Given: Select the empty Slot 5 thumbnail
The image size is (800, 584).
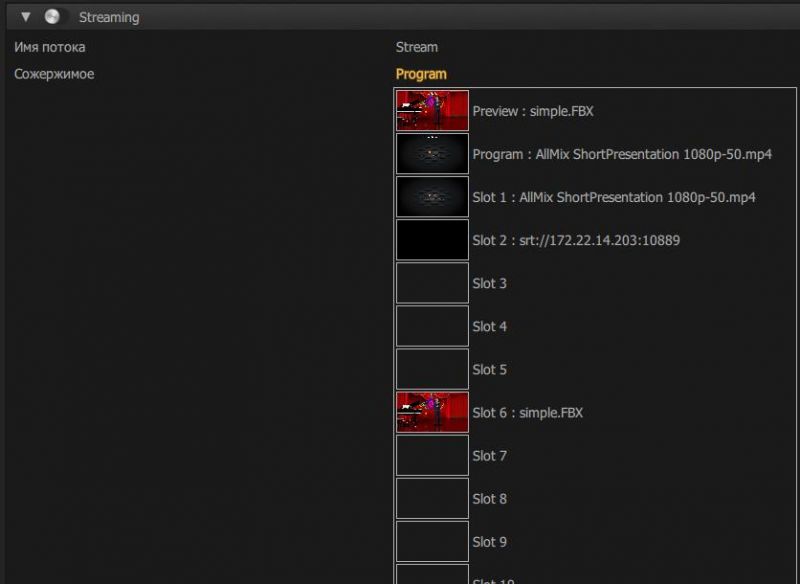Looking at the screenshot, I should (x=432, y=369).
